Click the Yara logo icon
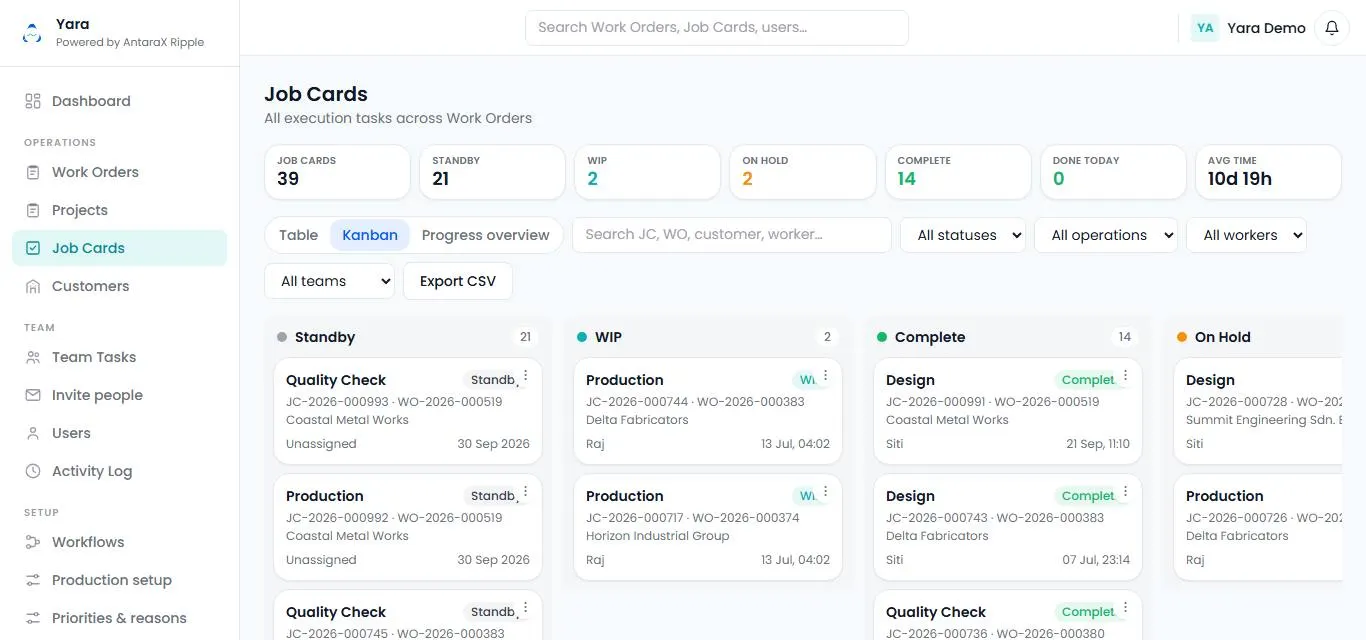 click(x=33, y=33)
